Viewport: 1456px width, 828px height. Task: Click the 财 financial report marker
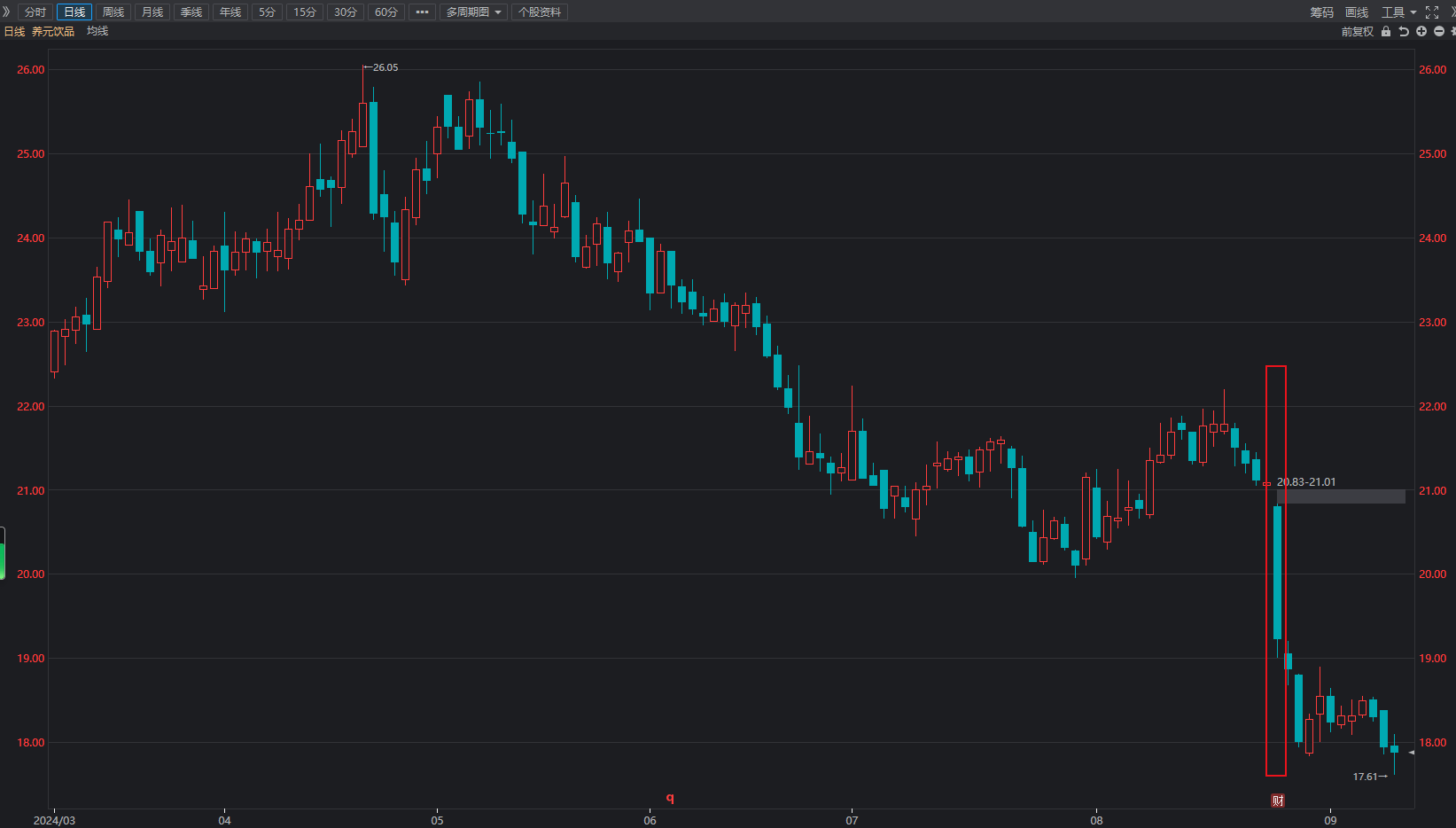pos(1278,801)
